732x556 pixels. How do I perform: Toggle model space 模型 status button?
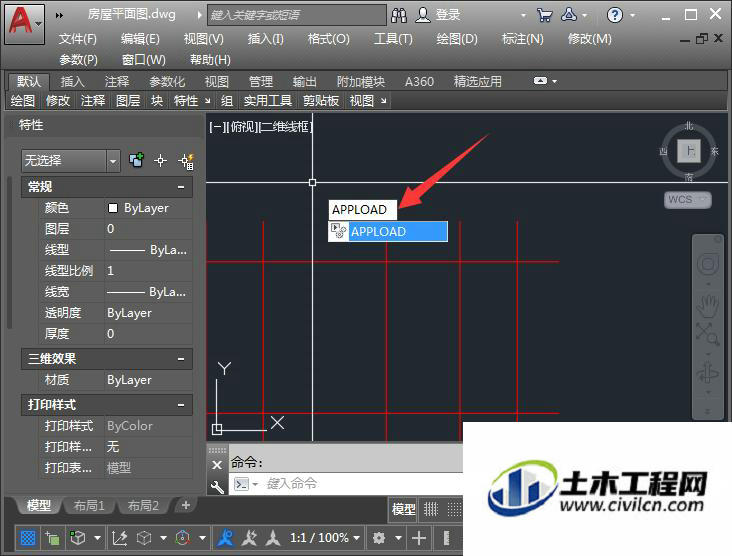click(x=404, y=509)
